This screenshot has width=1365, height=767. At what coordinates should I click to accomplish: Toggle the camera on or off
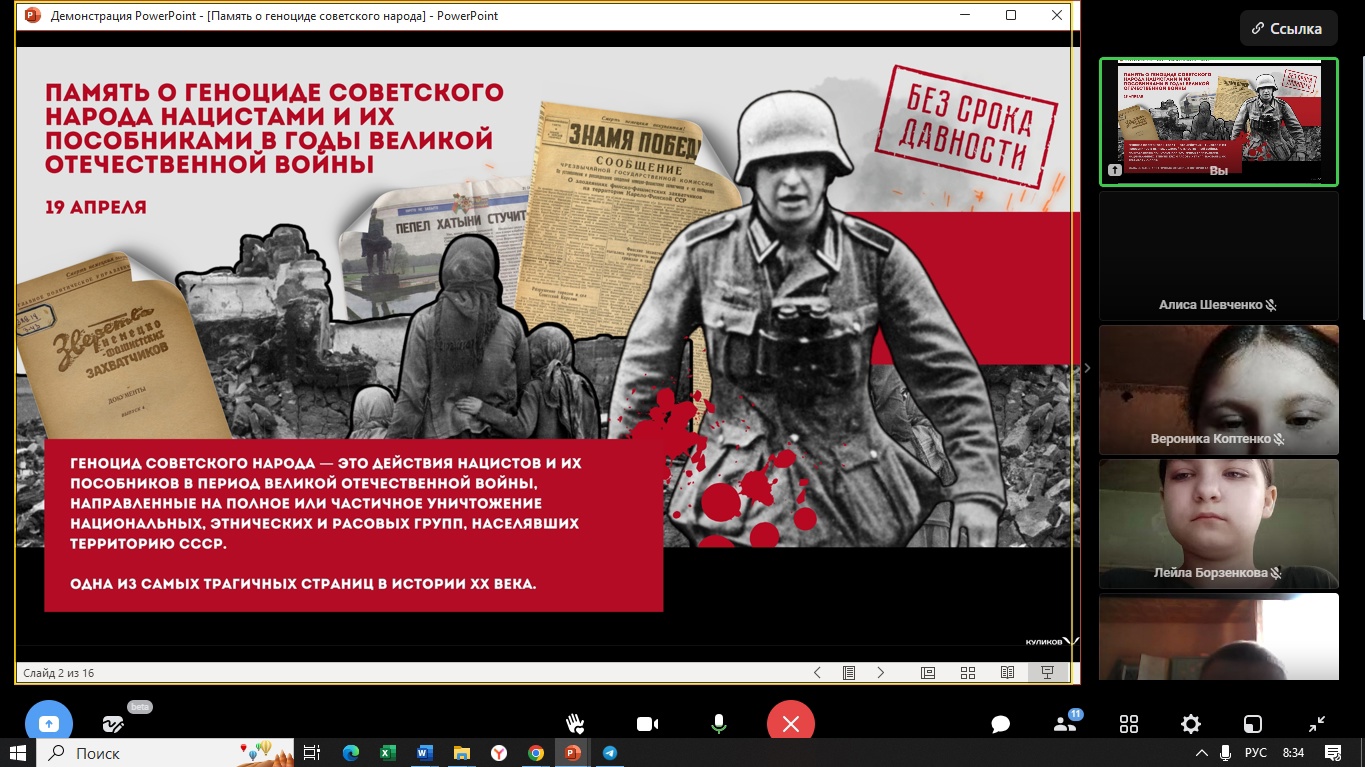click(x=647, y=724)
